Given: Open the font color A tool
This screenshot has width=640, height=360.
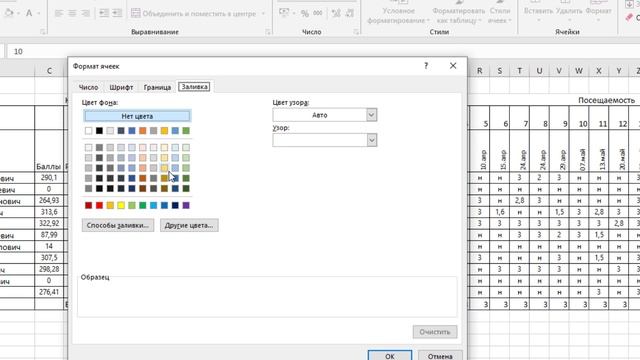Looking at the screenshot, I should pyautogui.click(x=29, y=13).
